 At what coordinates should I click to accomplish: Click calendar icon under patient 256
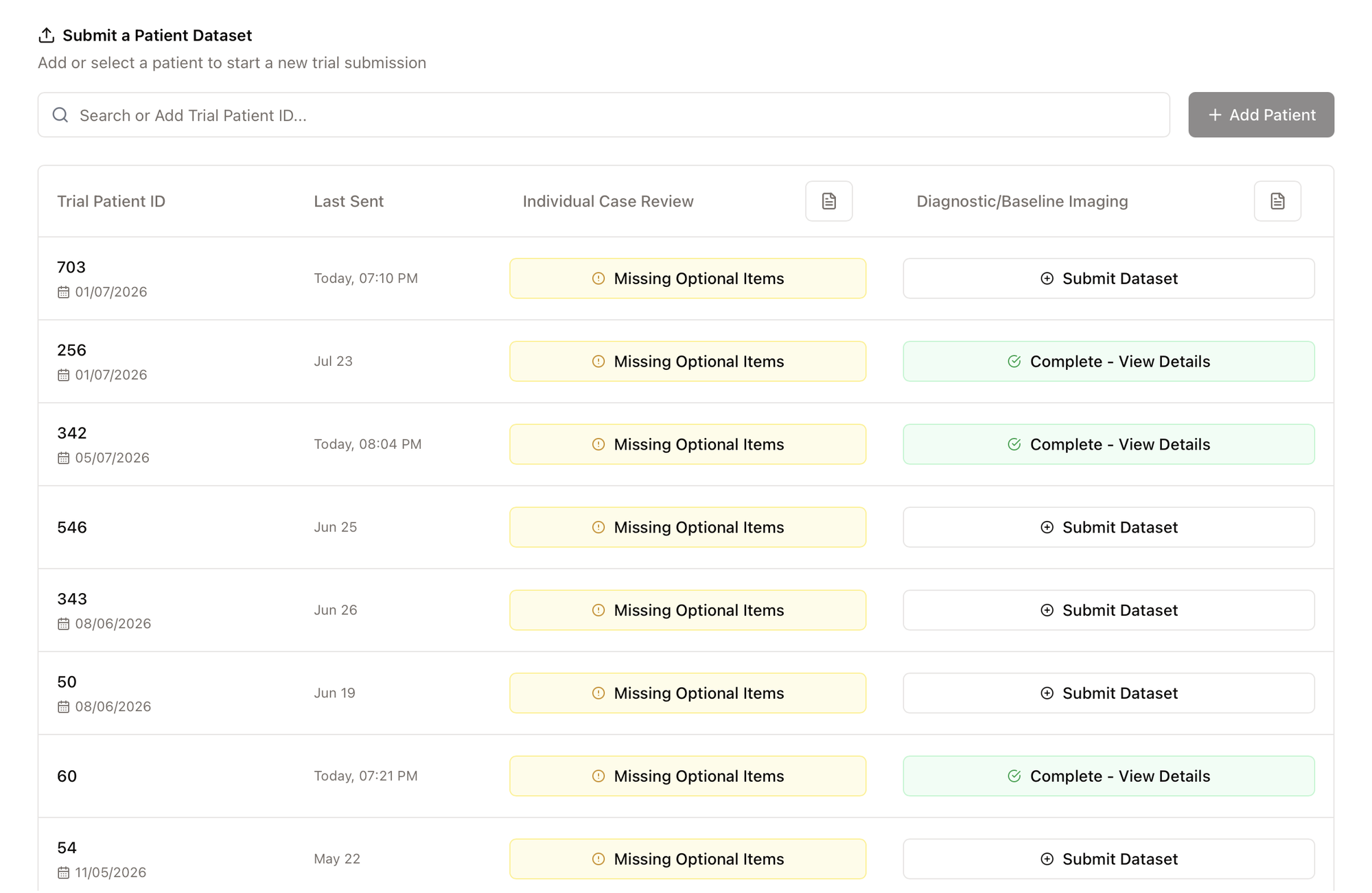pyautogui.click(x=63, y=375)
